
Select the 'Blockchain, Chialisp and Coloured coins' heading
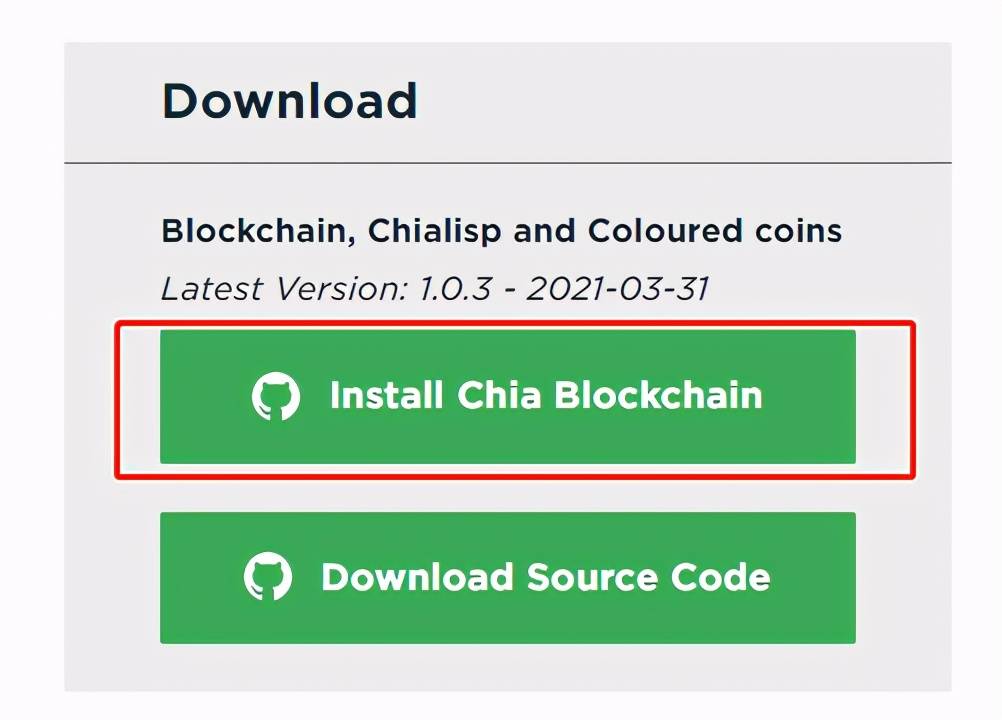[x=501, y=230]
